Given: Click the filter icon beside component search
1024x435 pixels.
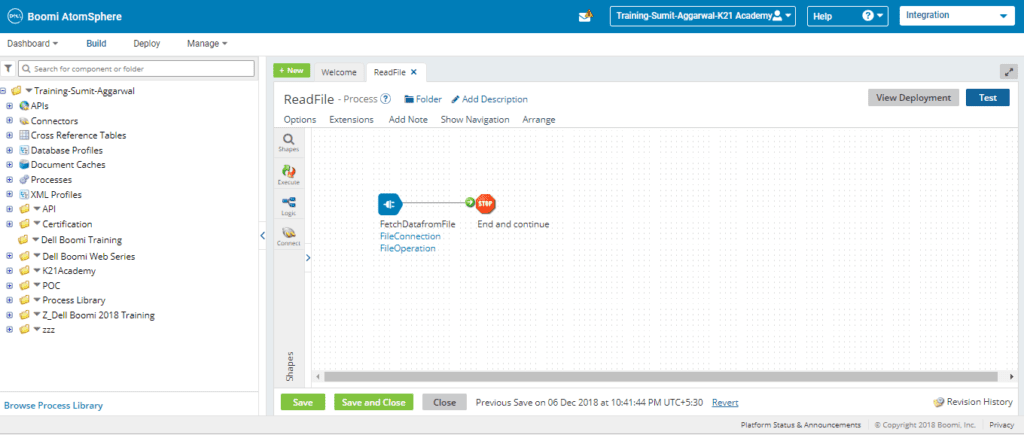Looking at the screenshot, I should (8, 69).
